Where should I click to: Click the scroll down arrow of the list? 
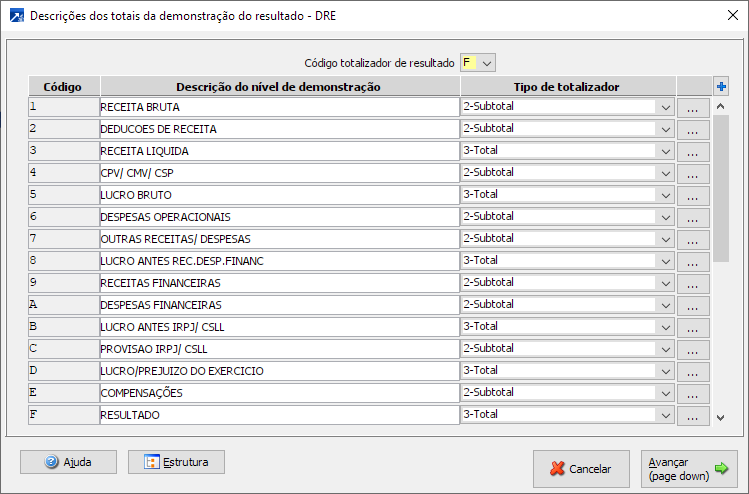721,417
